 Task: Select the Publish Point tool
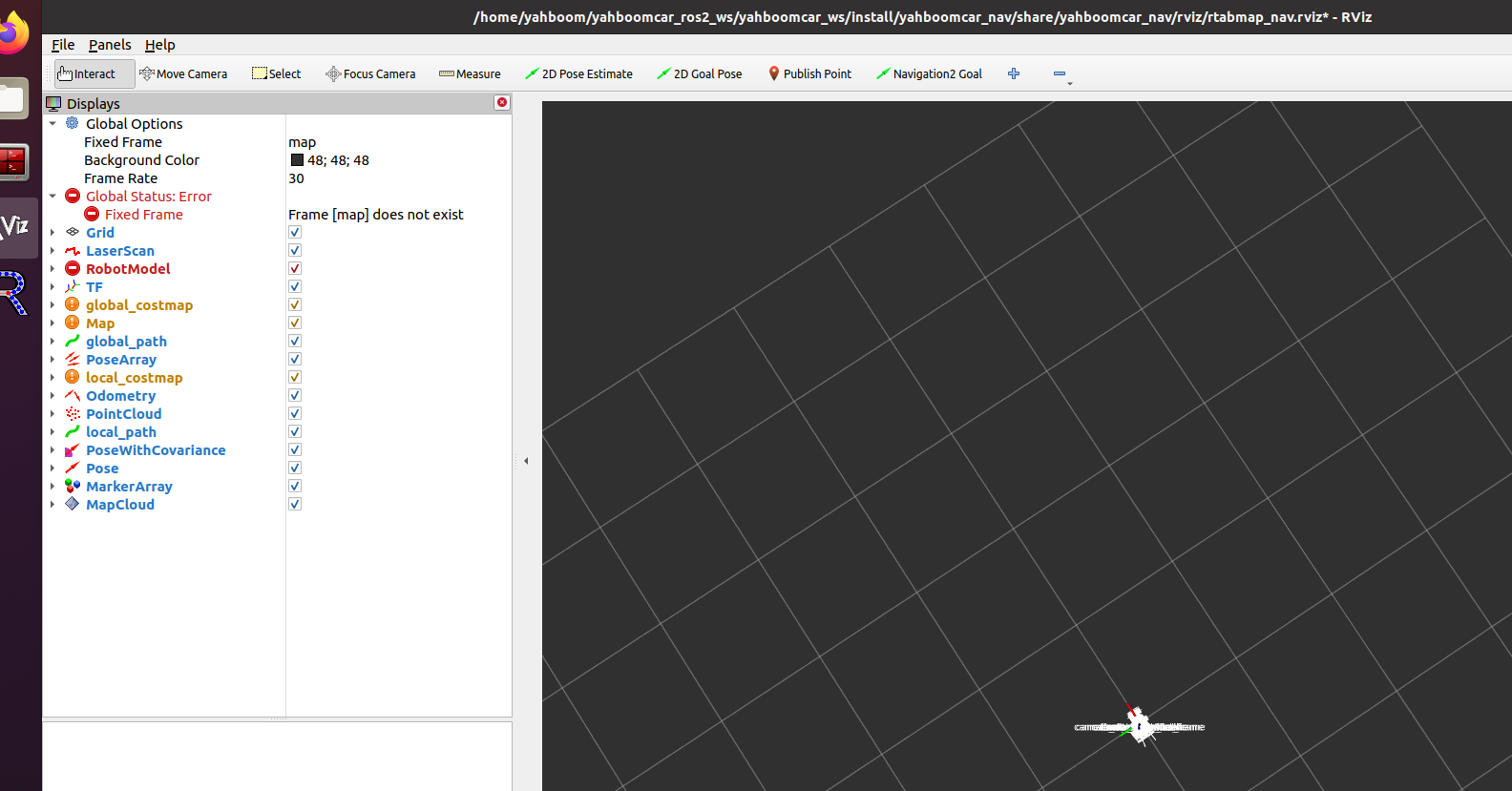click(809, 73)
